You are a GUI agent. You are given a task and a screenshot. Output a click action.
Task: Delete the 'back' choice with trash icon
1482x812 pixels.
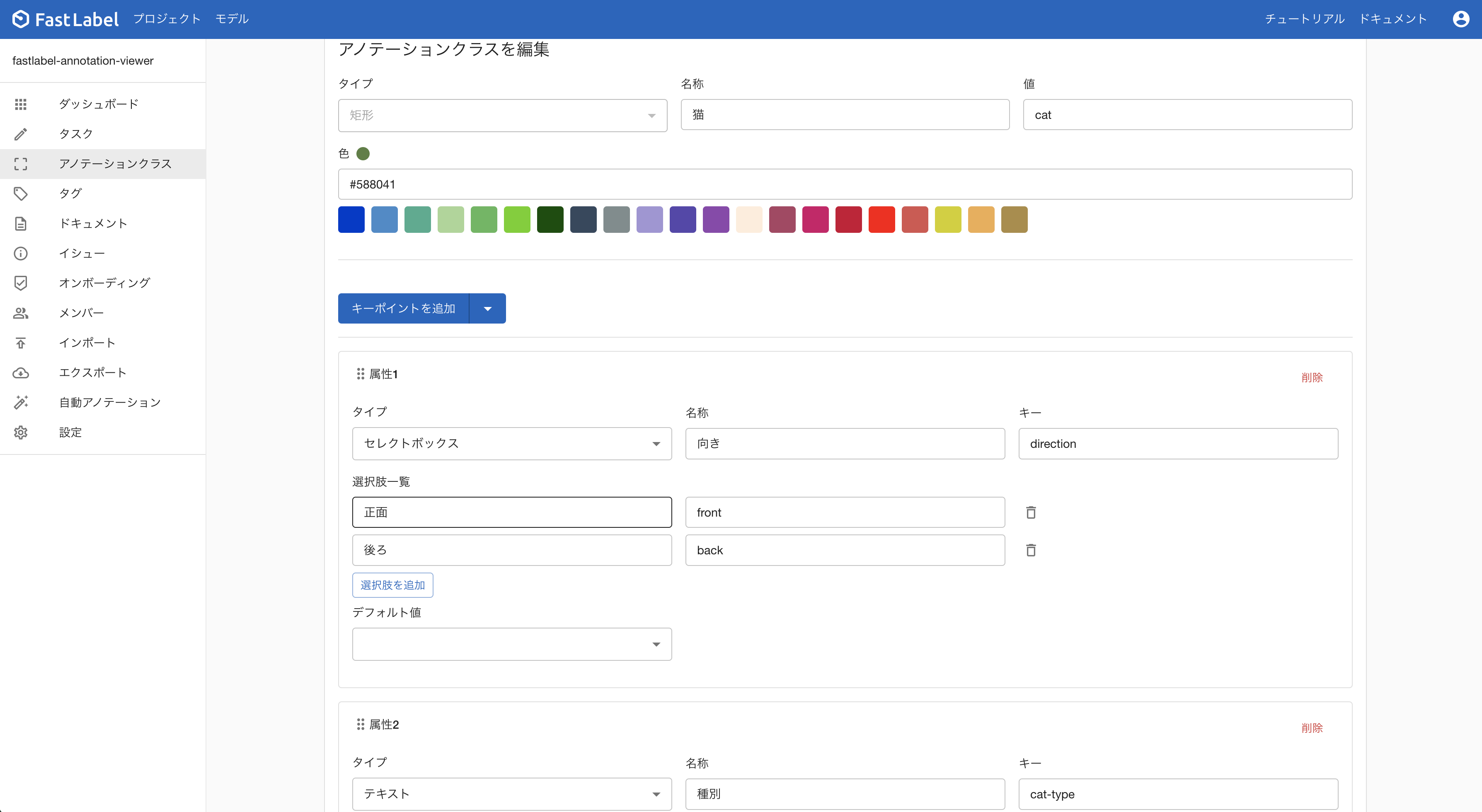[1030, 550]
